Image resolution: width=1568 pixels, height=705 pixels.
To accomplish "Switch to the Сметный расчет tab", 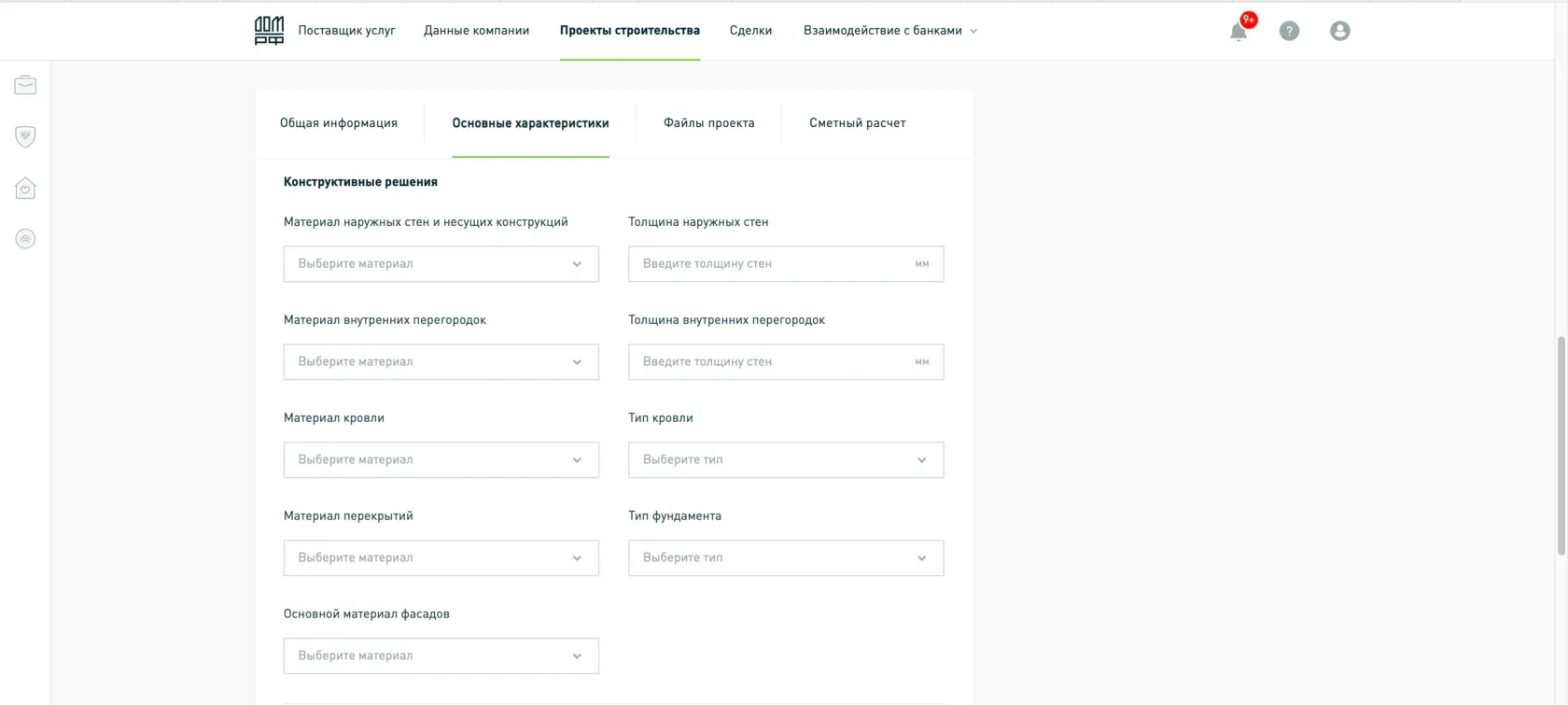I will coord(857,123).
